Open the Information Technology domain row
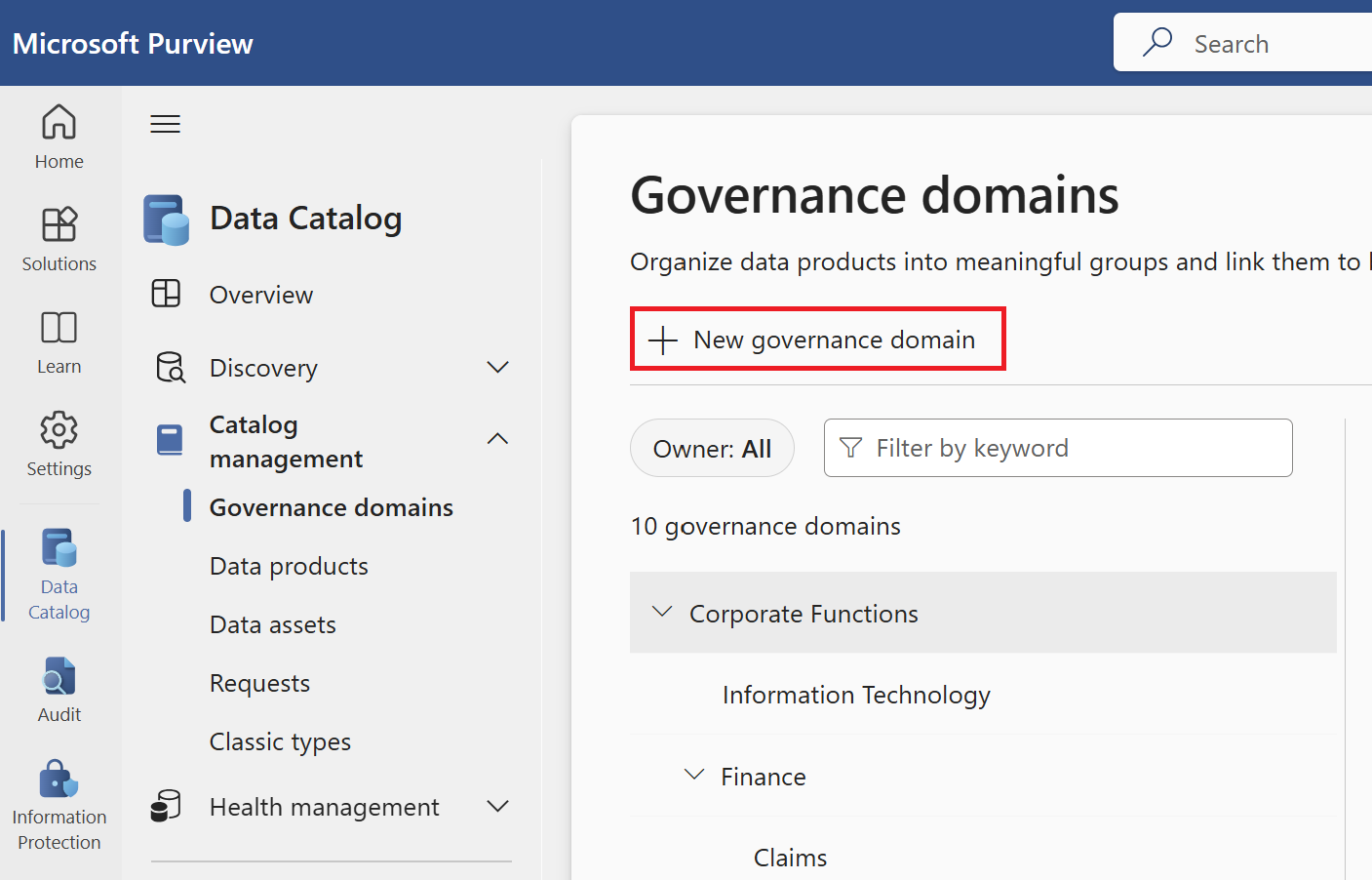1372x880 pixels. pos(983,694)
